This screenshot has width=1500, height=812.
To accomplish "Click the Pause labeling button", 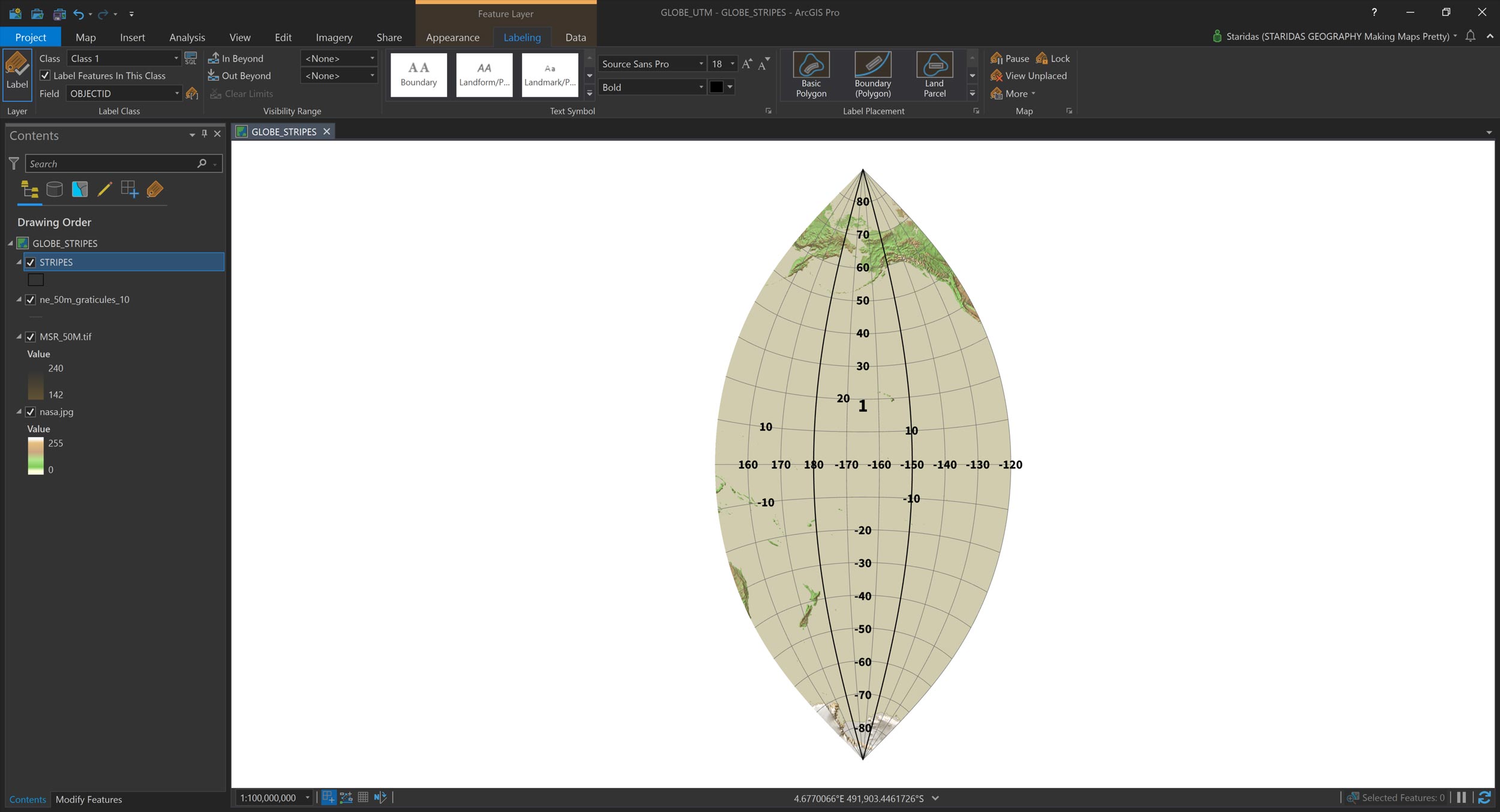I will click(x=1010, y=58).
